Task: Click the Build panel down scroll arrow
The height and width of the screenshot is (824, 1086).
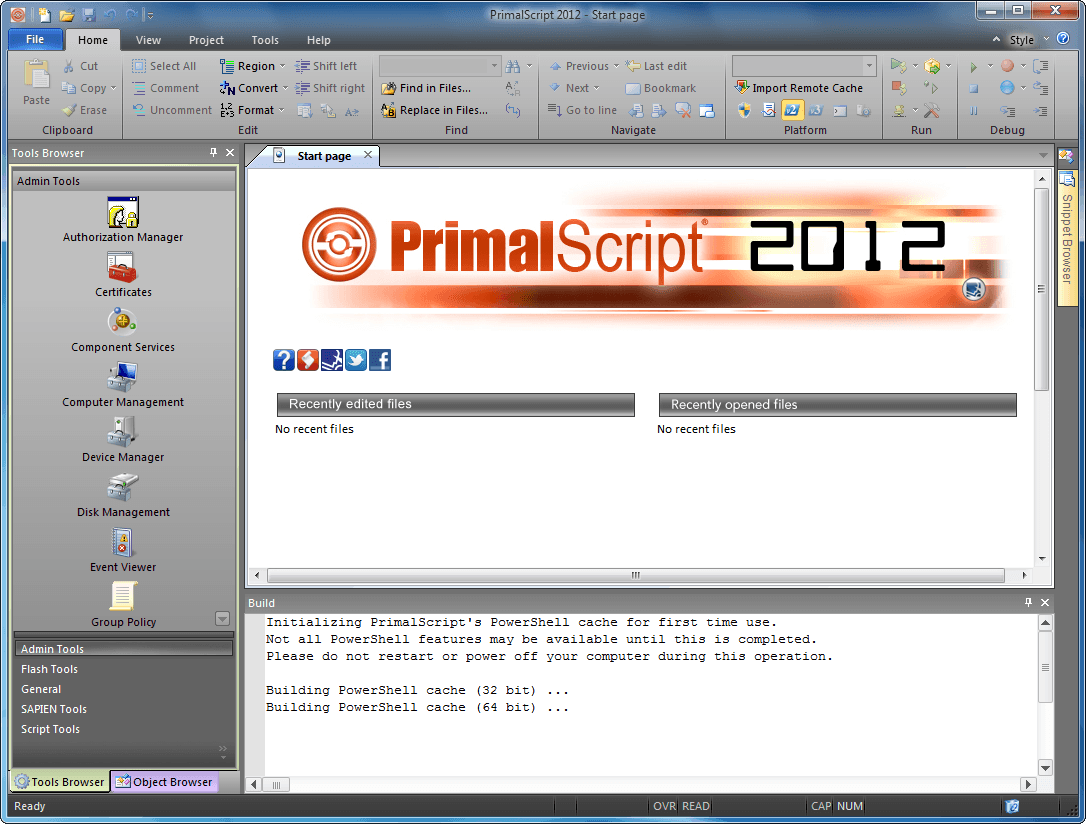Action: click(x=1045, y=767)
